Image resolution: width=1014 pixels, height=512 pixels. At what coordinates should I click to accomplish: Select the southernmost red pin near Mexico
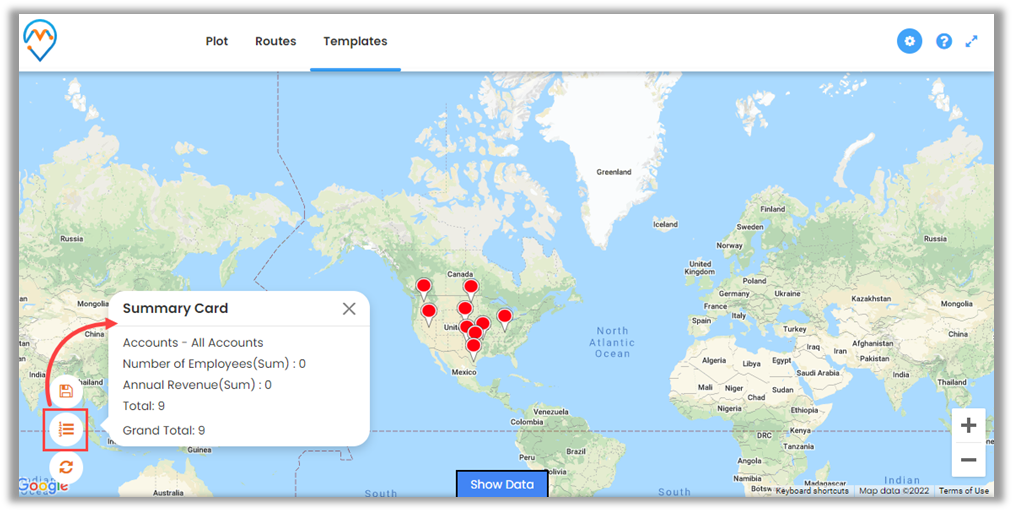pyautogui.click(x=473, y=347)
